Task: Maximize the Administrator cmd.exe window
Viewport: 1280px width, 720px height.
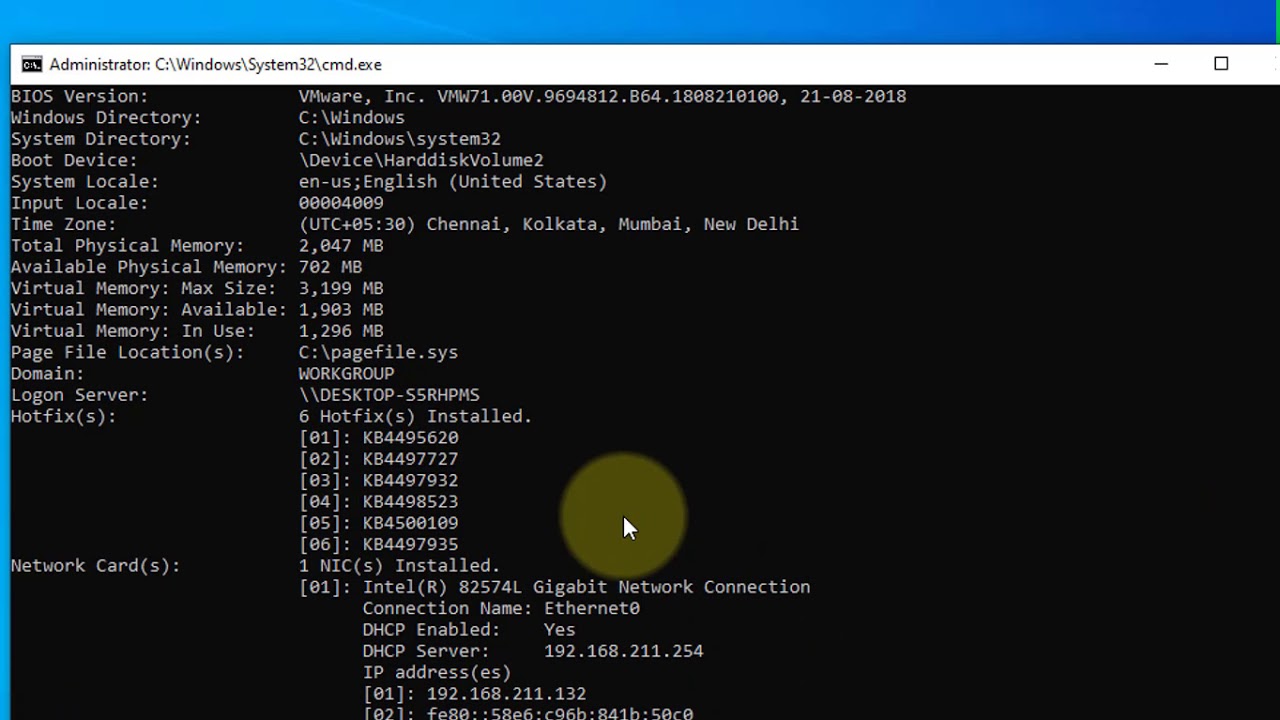Action: (1221, 64)
